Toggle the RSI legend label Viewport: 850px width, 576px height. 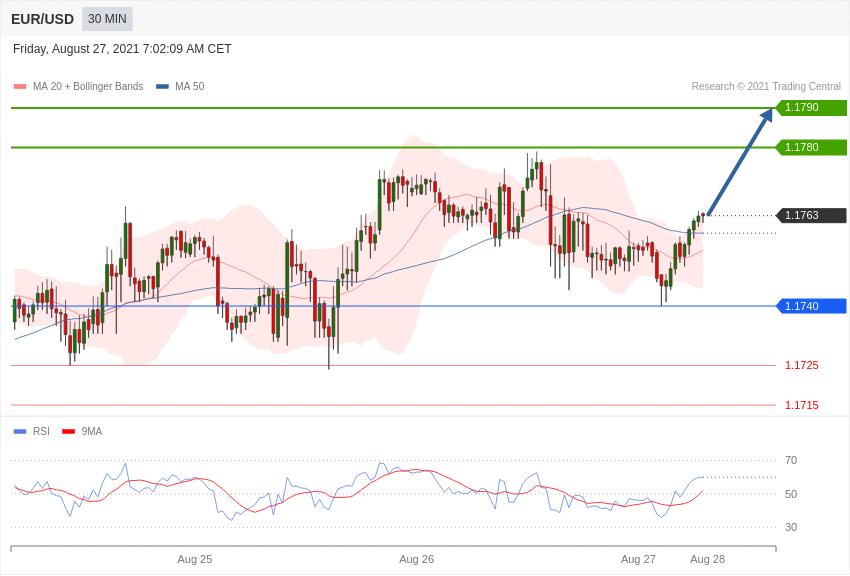click(41, 431)
